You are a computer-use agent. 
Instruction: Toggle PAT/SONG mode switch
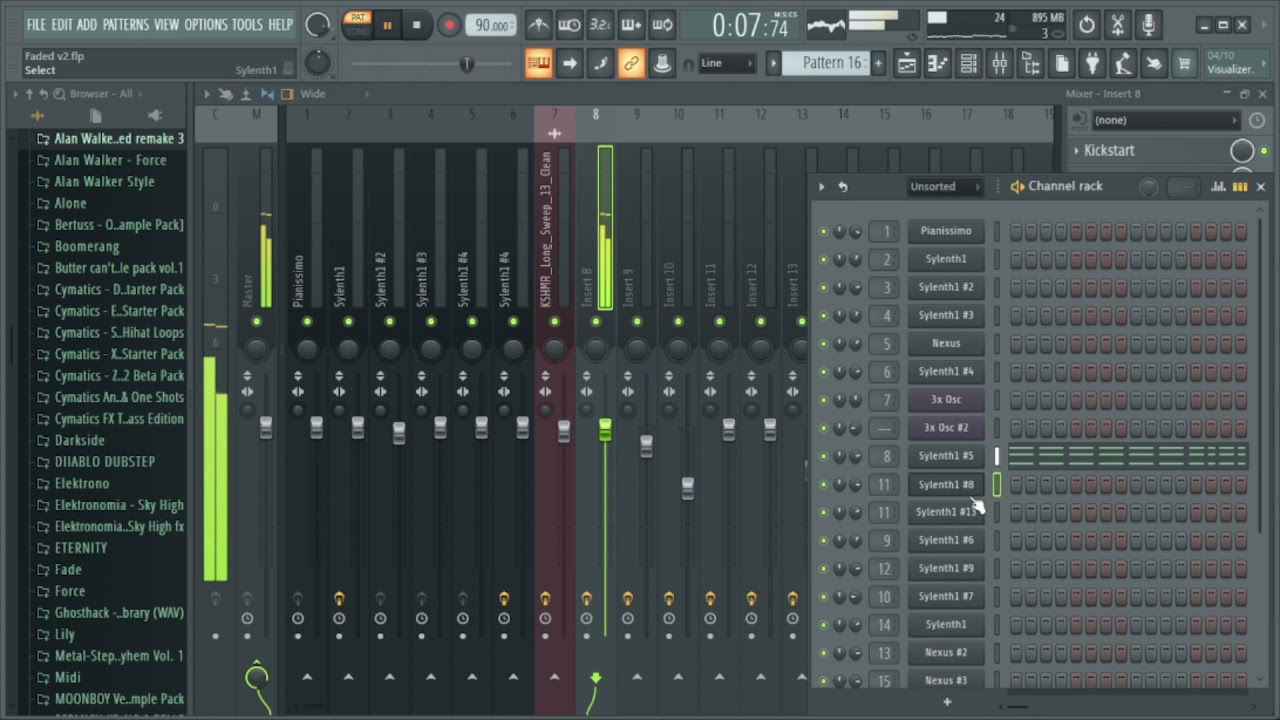(357, 24)
